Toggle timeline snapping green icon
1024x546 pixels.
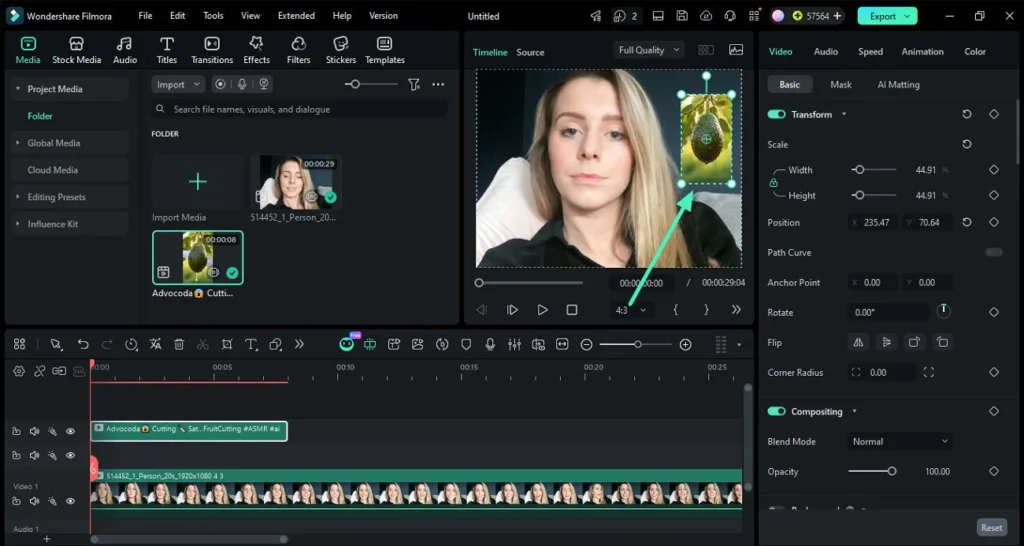370,344
